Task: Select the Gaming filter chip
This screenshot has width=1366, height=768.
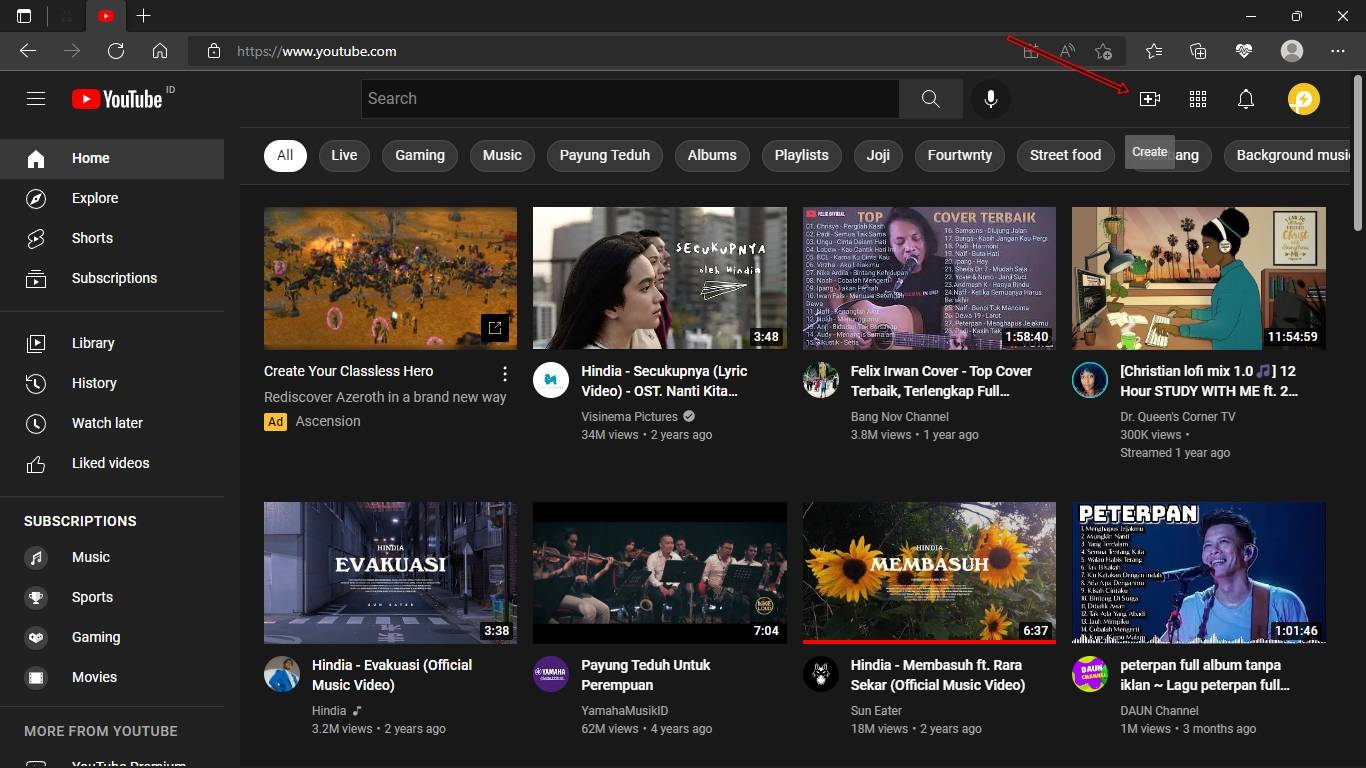Action: 420,155
